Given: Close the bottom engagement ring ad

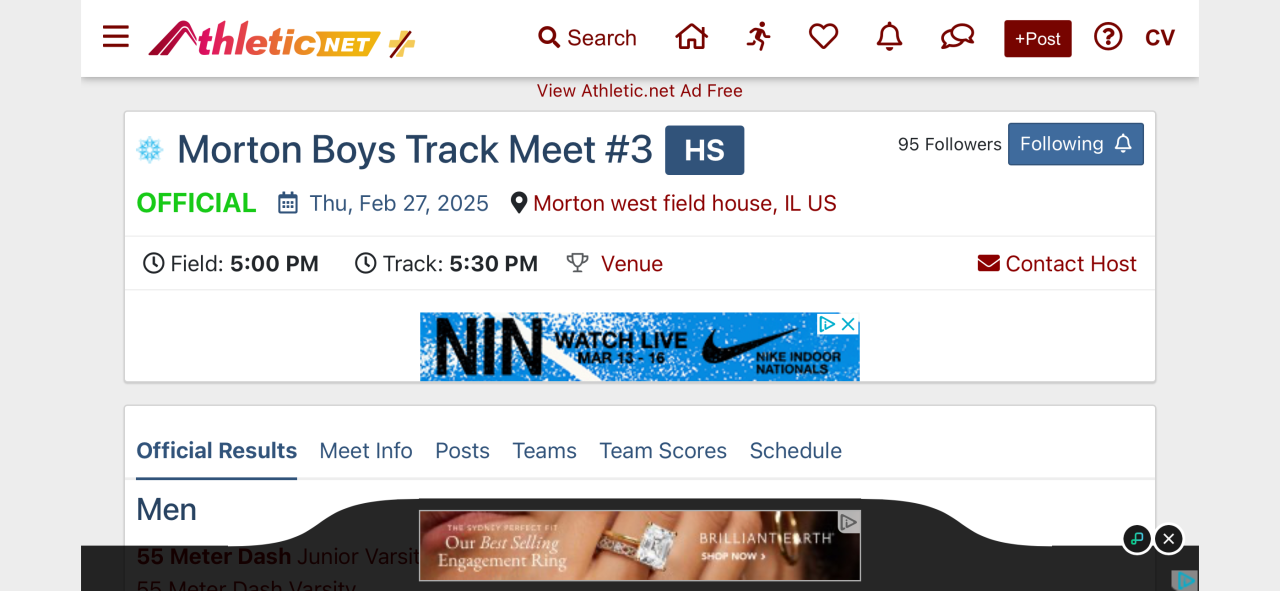Looking at the screenshot, I should 1168,539.
